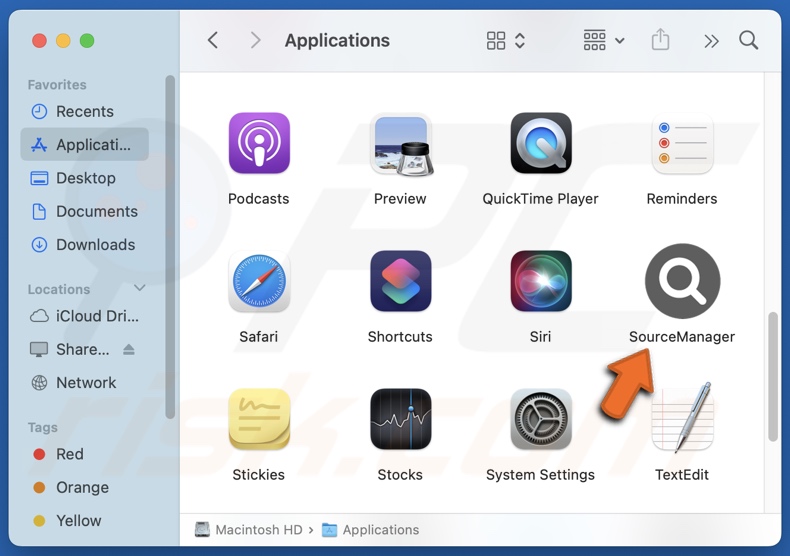Zoom the window with the green button

[x=87, y=40]
